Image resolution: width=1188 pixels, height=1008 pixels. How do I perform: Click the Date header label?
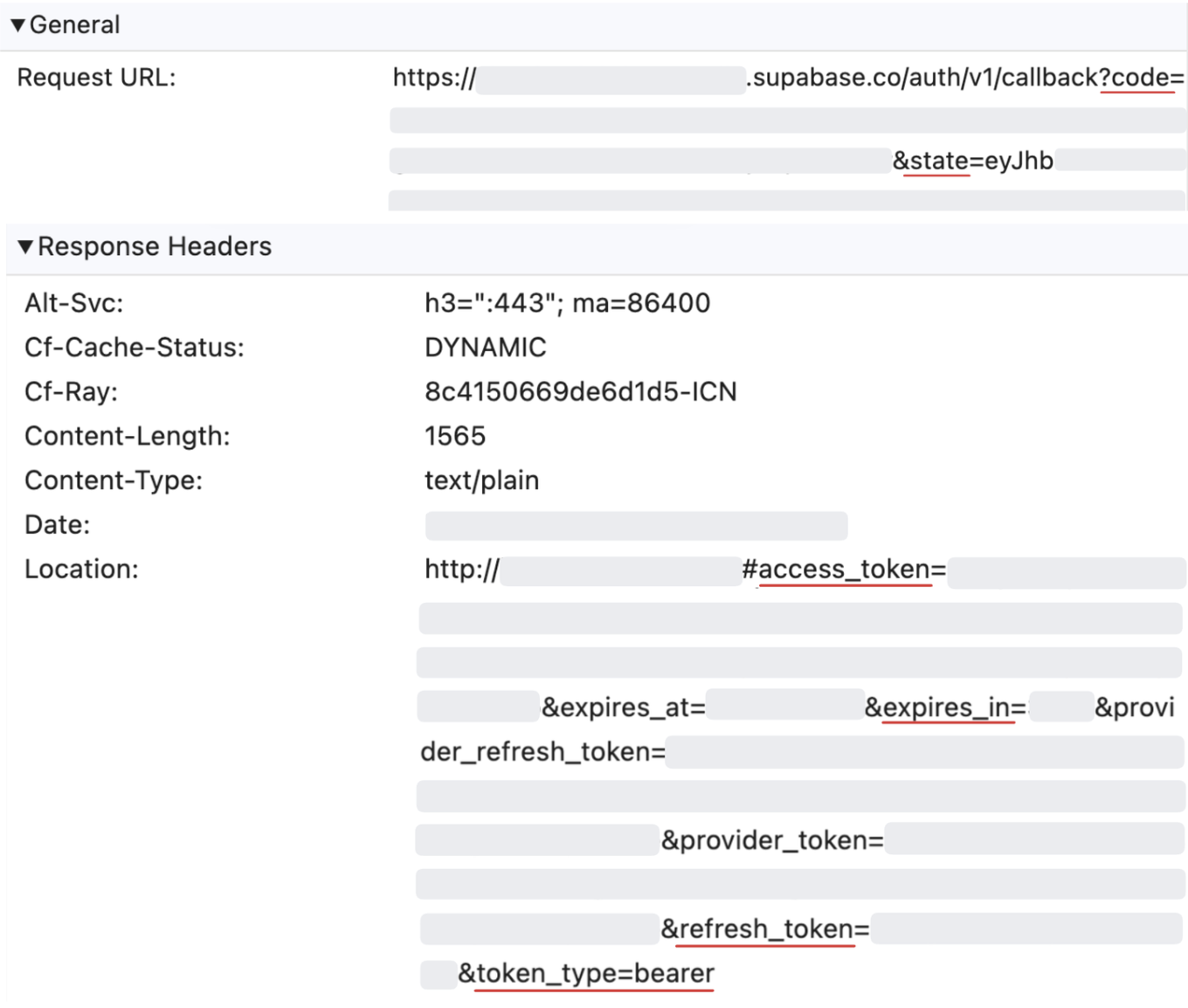[x=56, y=524]
